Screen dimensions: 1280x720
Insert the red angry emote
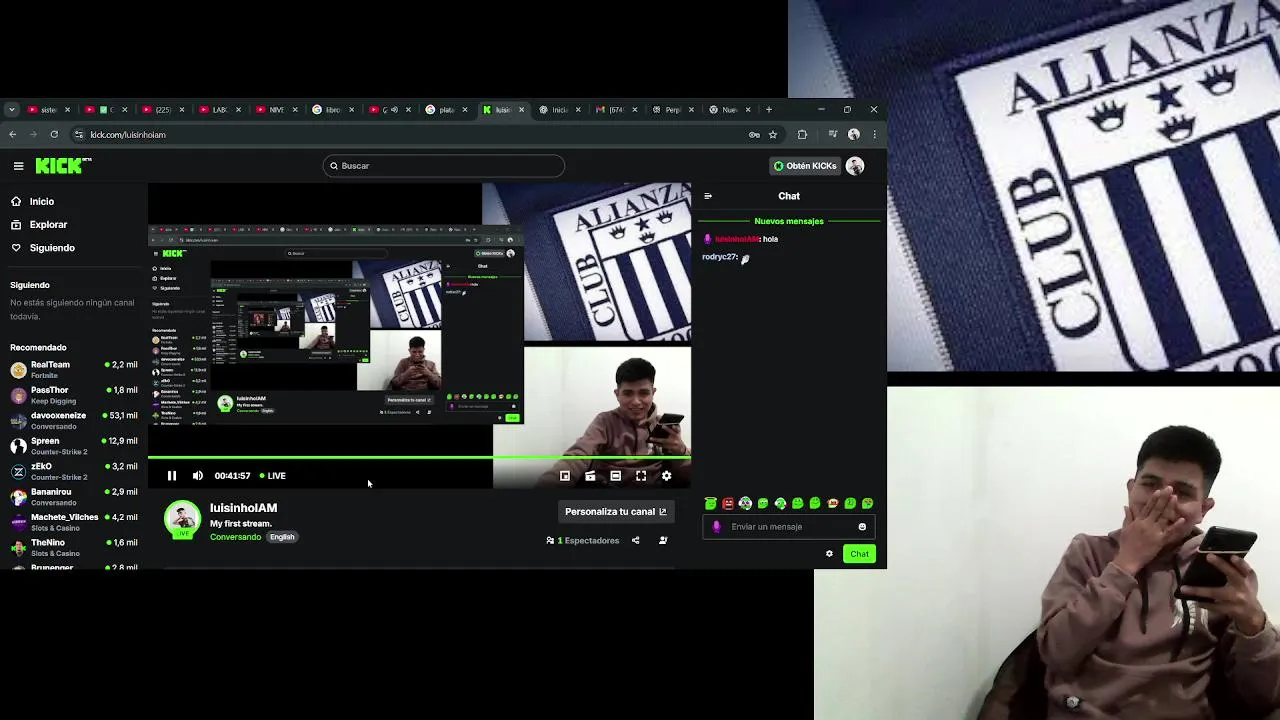728,503
